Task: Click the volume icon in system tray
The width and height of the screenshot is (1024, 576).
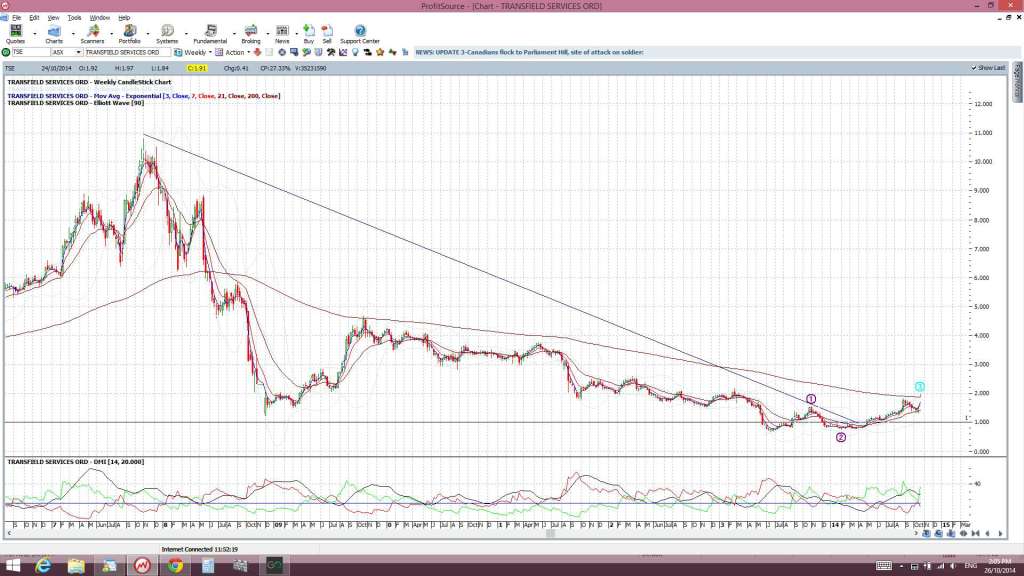Action: pos(953,566)
